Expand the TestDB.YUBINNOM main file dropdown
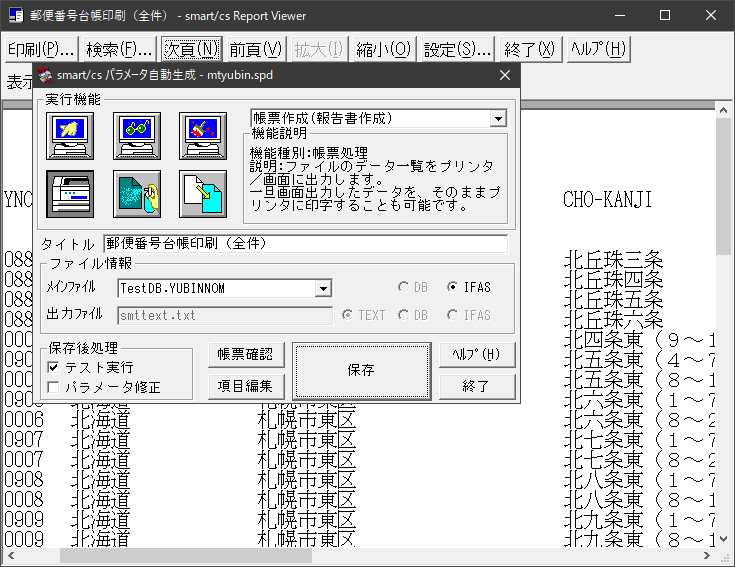The width and height of the screenshot is (735, 567). point(322,289)
